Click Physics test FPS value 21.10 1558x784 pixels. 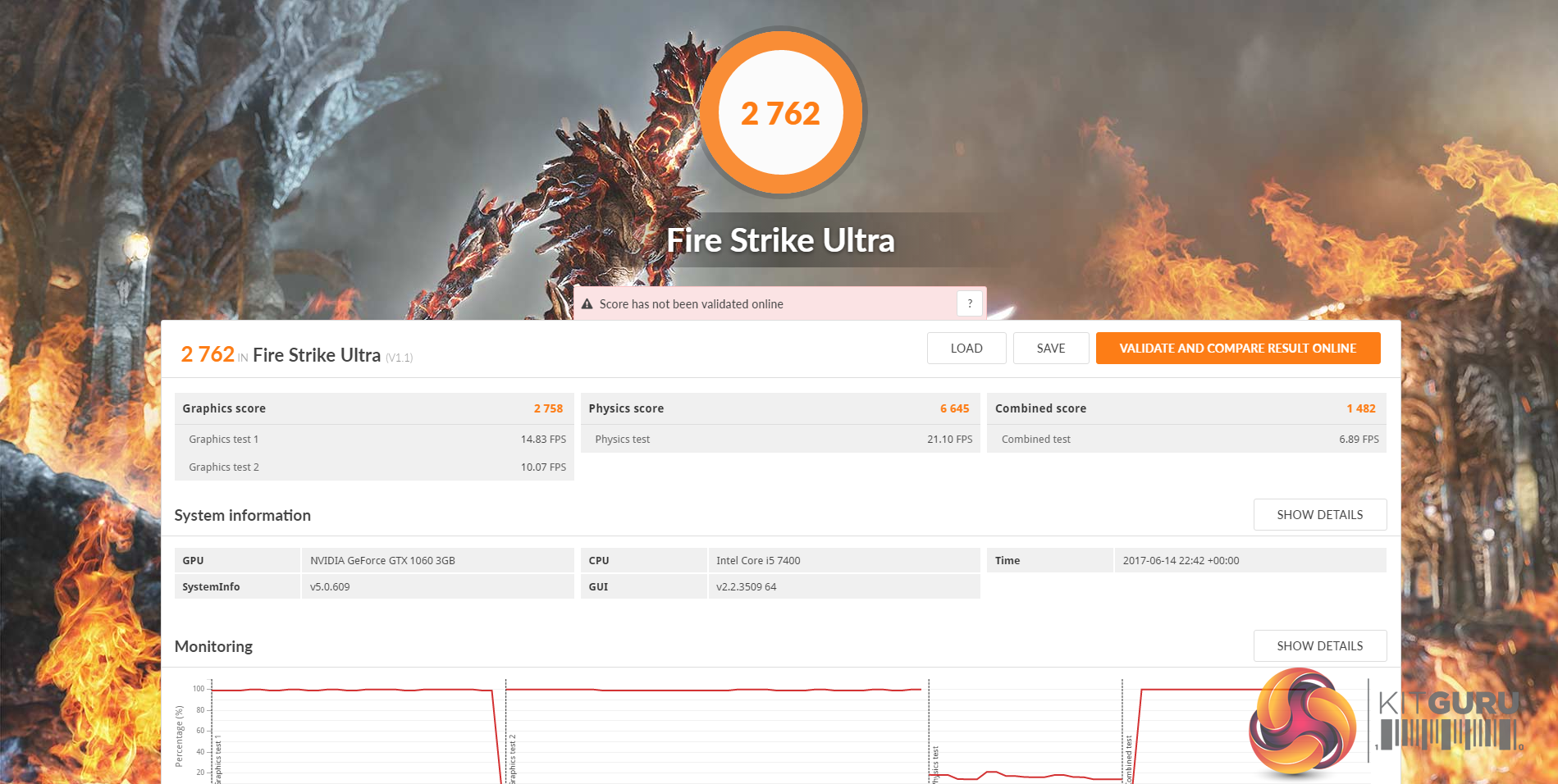tap(950, 440)
